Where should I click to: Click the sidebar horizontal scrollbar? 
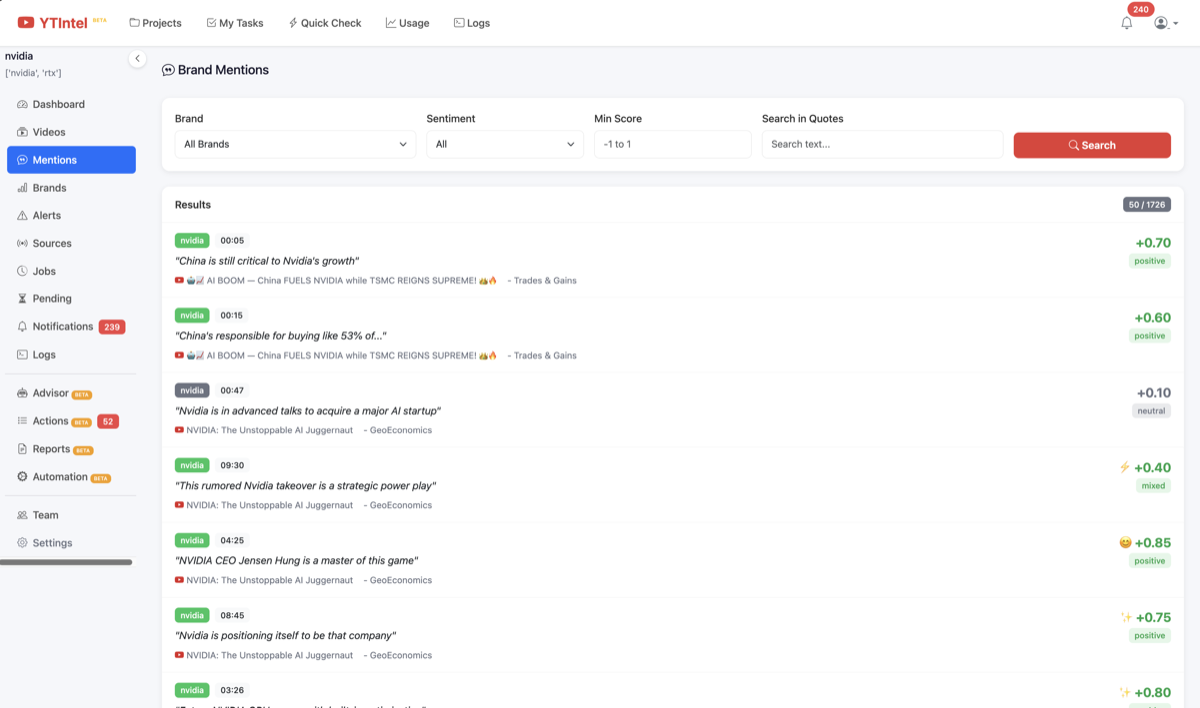(66, 562)
